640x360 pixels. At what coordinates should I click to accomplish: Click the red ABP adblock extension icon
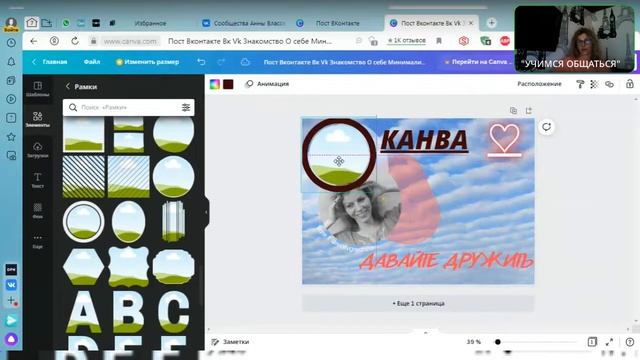(x=505, y=41)
